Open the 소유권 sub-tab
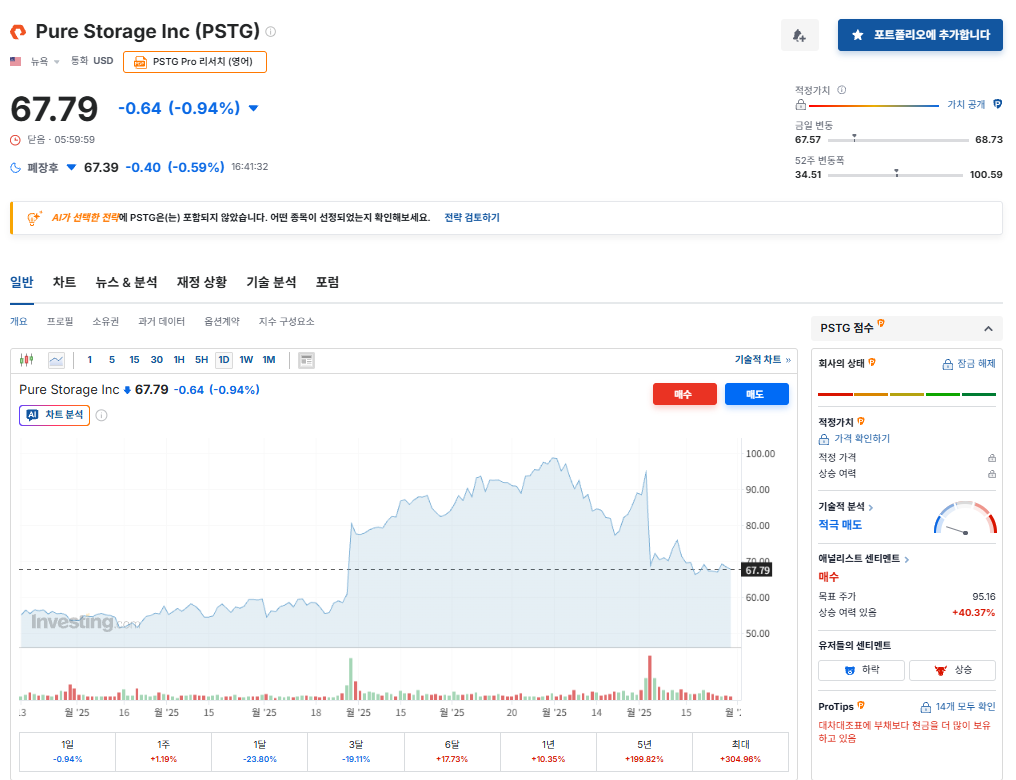Screen dimensions: 1016x780 (106, 321)
